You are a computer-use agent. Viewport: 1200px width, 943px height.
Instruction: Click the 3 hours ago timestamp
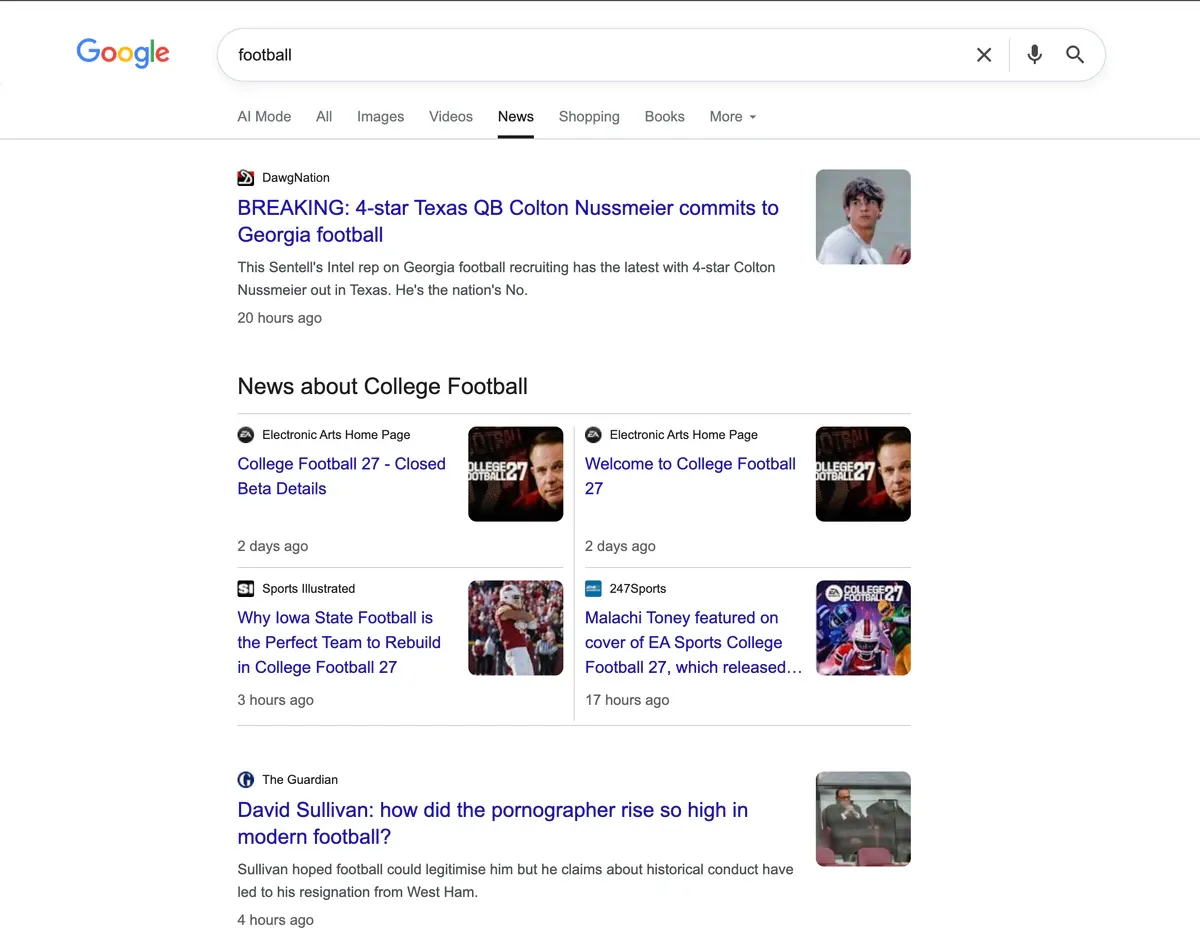(276, 700)
